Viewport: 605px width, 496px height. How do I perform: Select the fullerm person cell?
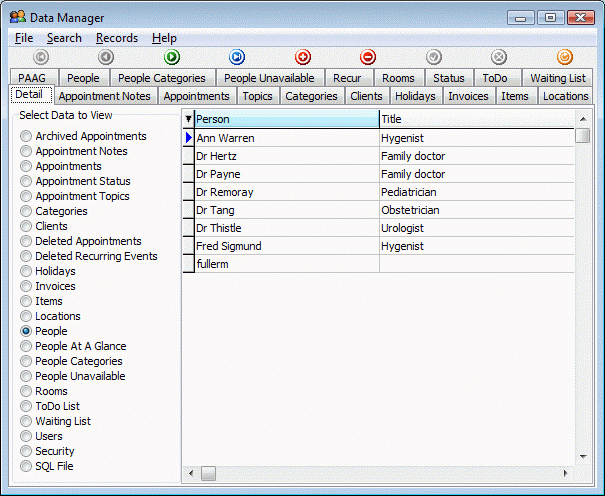coord(287,264)
